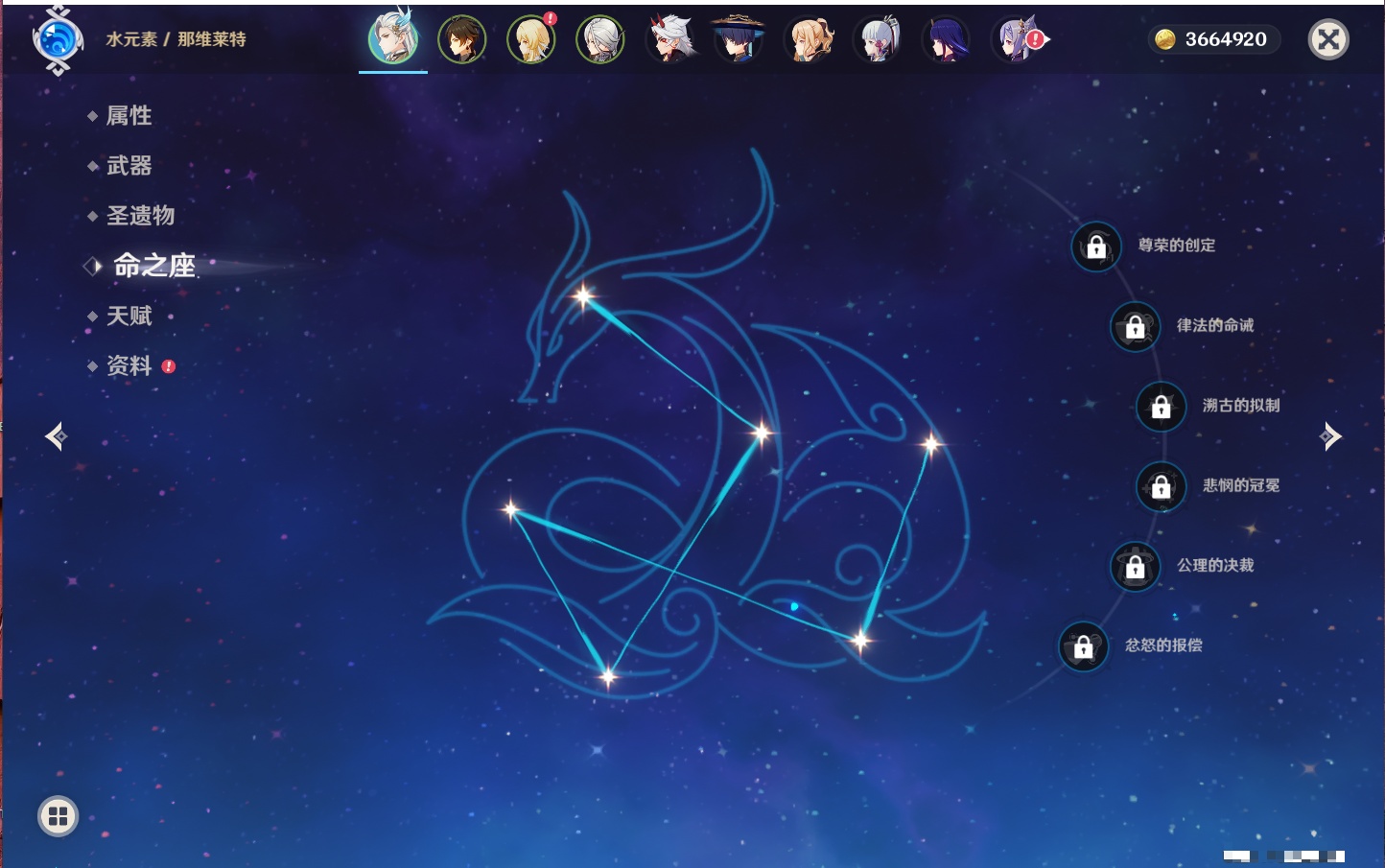Select the blonde ponytail character avatar
The width and height of the screenshot is (1385, 868).
(808, 39)
